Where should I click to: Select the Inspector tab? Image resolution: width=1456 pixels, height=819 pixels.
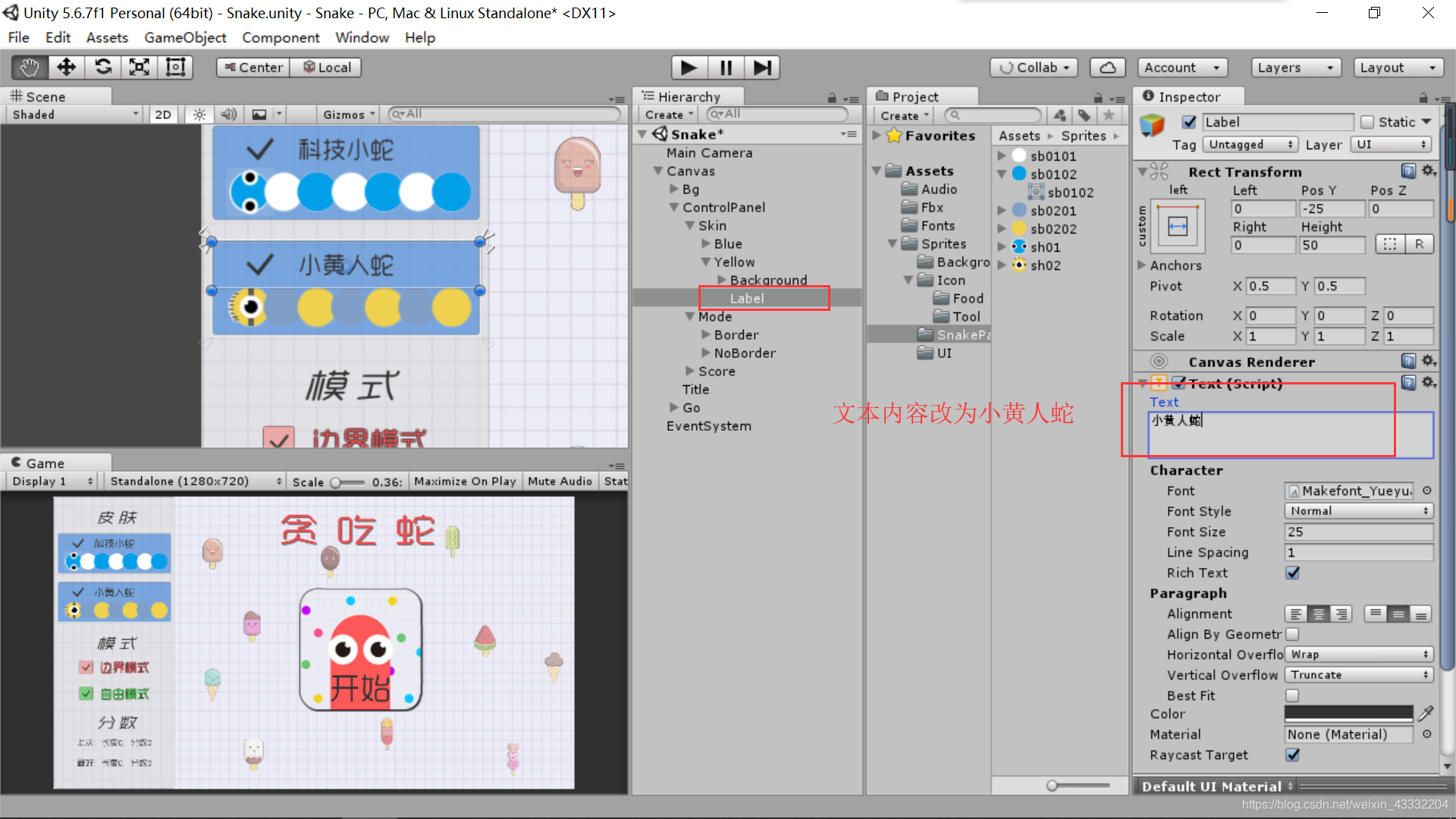point(1188,96)
